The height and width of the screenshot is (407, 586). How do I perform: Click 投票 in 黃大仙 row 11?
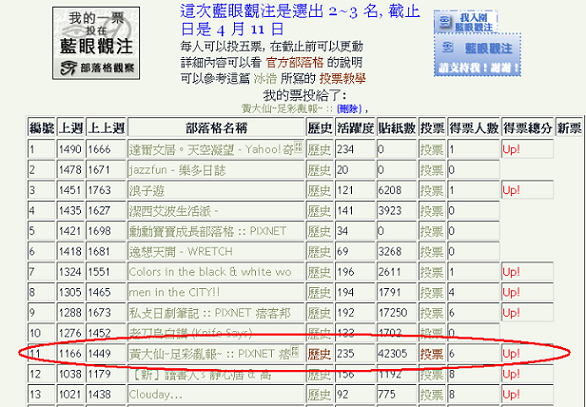coord(432,354)
